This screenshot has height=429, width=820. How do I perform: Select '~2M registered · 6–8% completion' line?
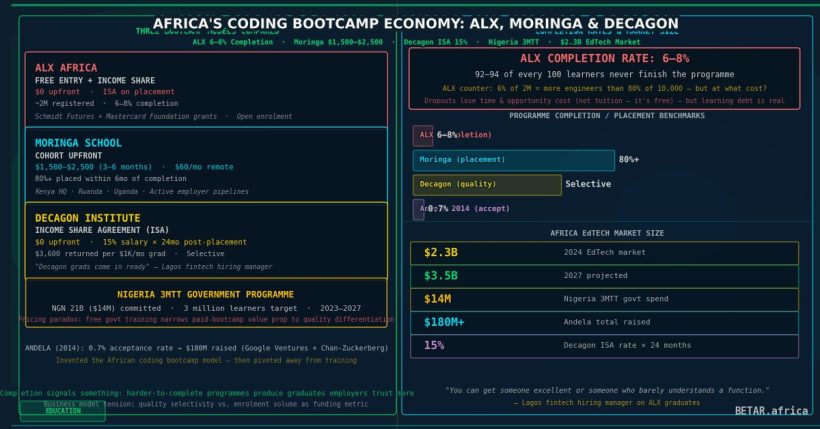click(107, 104)
